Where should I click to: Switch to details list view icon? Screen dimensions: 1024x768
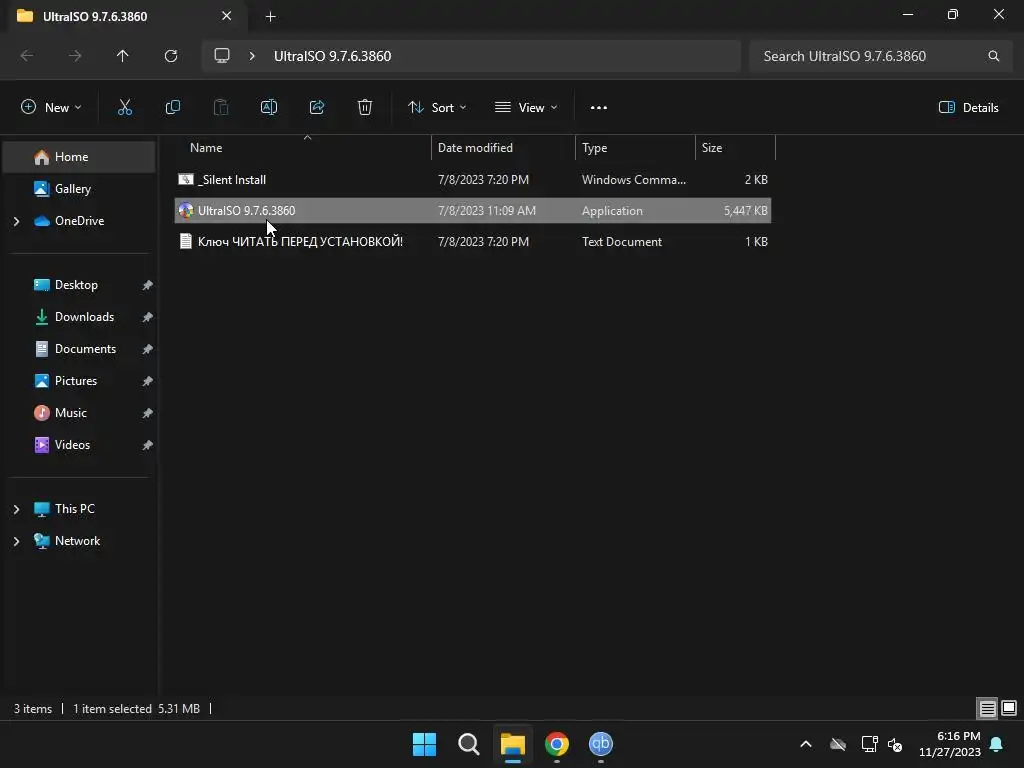[x=987, y=708]
